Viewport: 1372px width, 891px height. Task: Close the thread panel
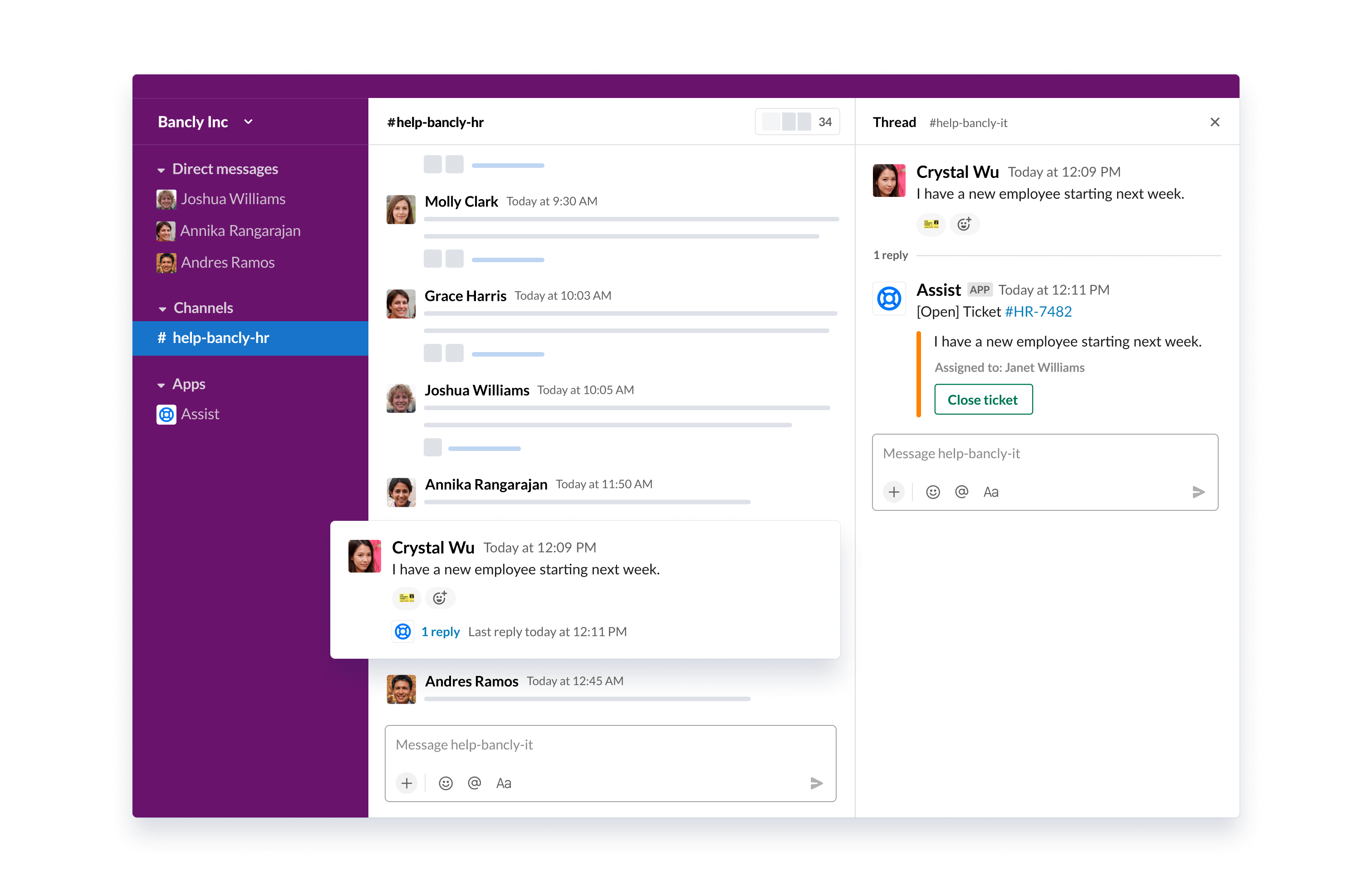click(1215, 122)
